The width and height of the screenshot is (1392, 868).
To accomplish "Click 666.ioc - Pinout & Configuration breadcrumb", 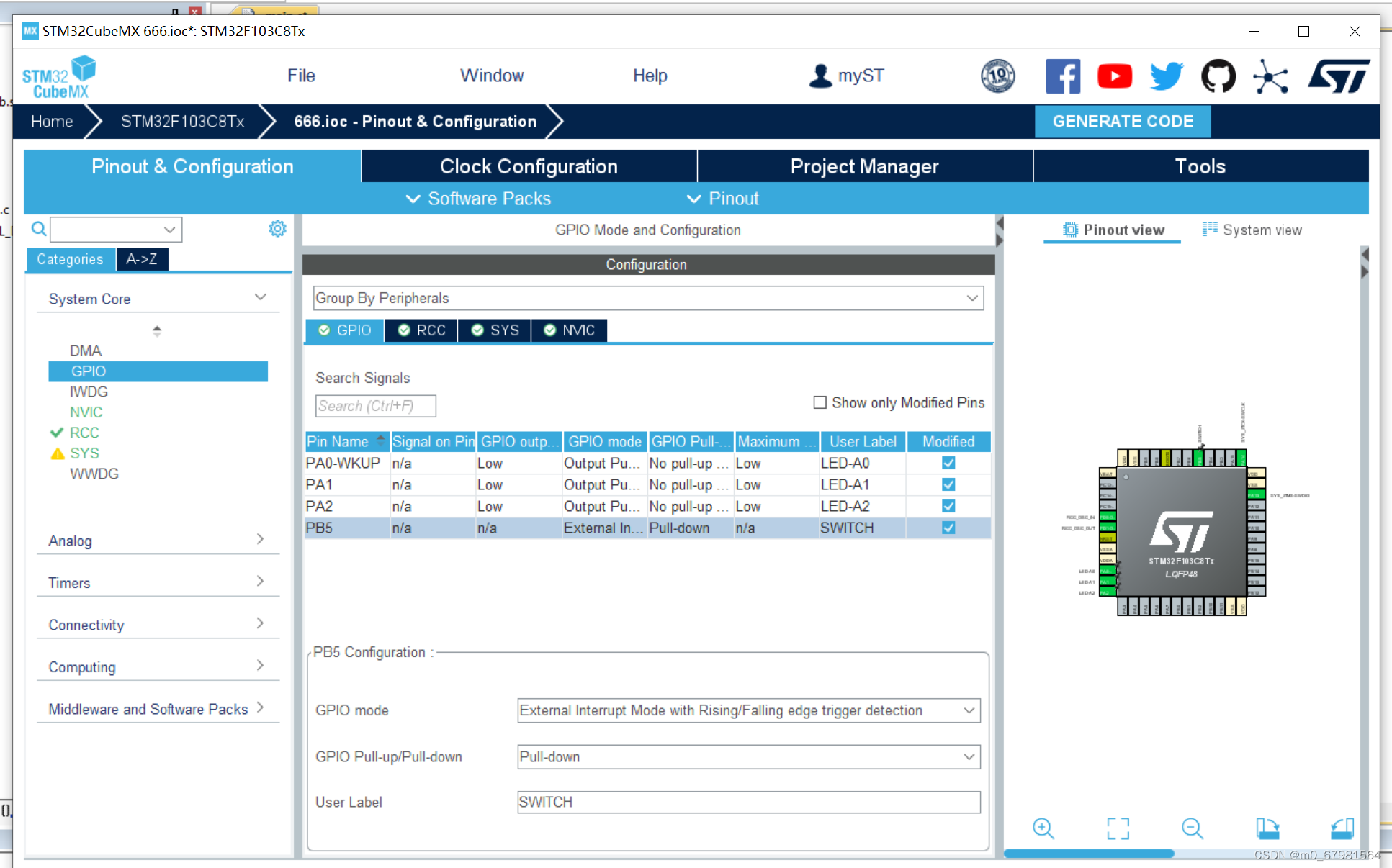I will pyautogui.click(x=415, y=121).
